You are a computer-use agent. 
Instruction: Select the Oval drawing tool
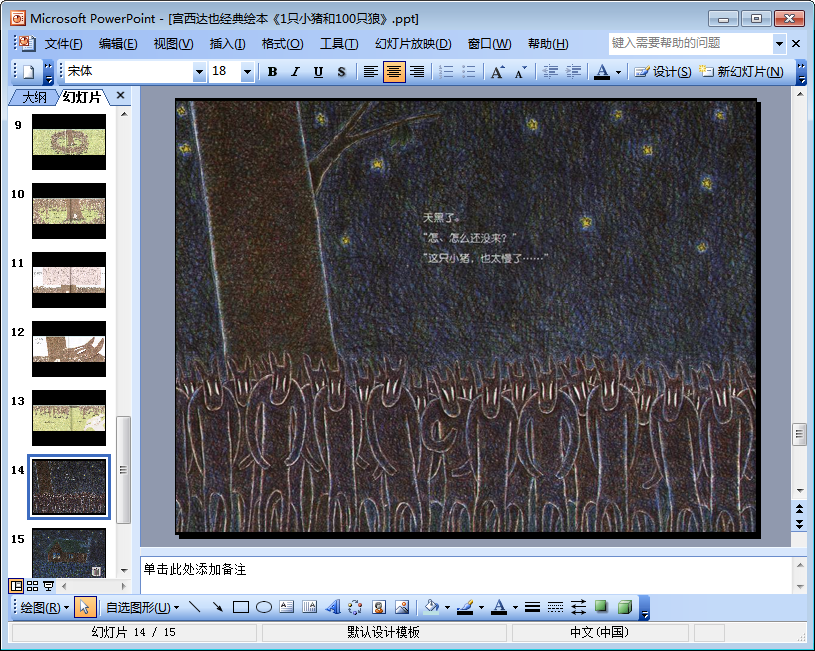(264, 607)
